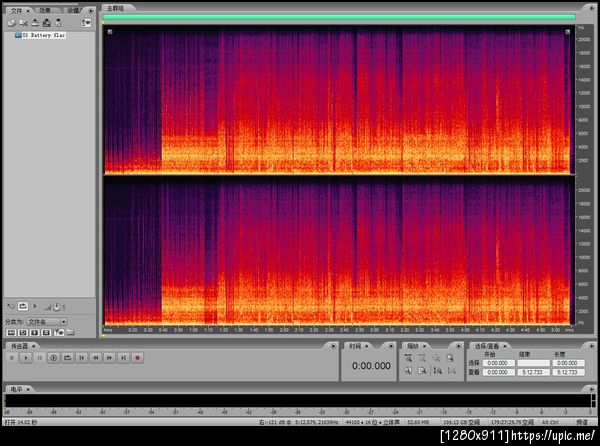
Task: Click Play from Cursor to End button
Action: click(x=53, y=358)
